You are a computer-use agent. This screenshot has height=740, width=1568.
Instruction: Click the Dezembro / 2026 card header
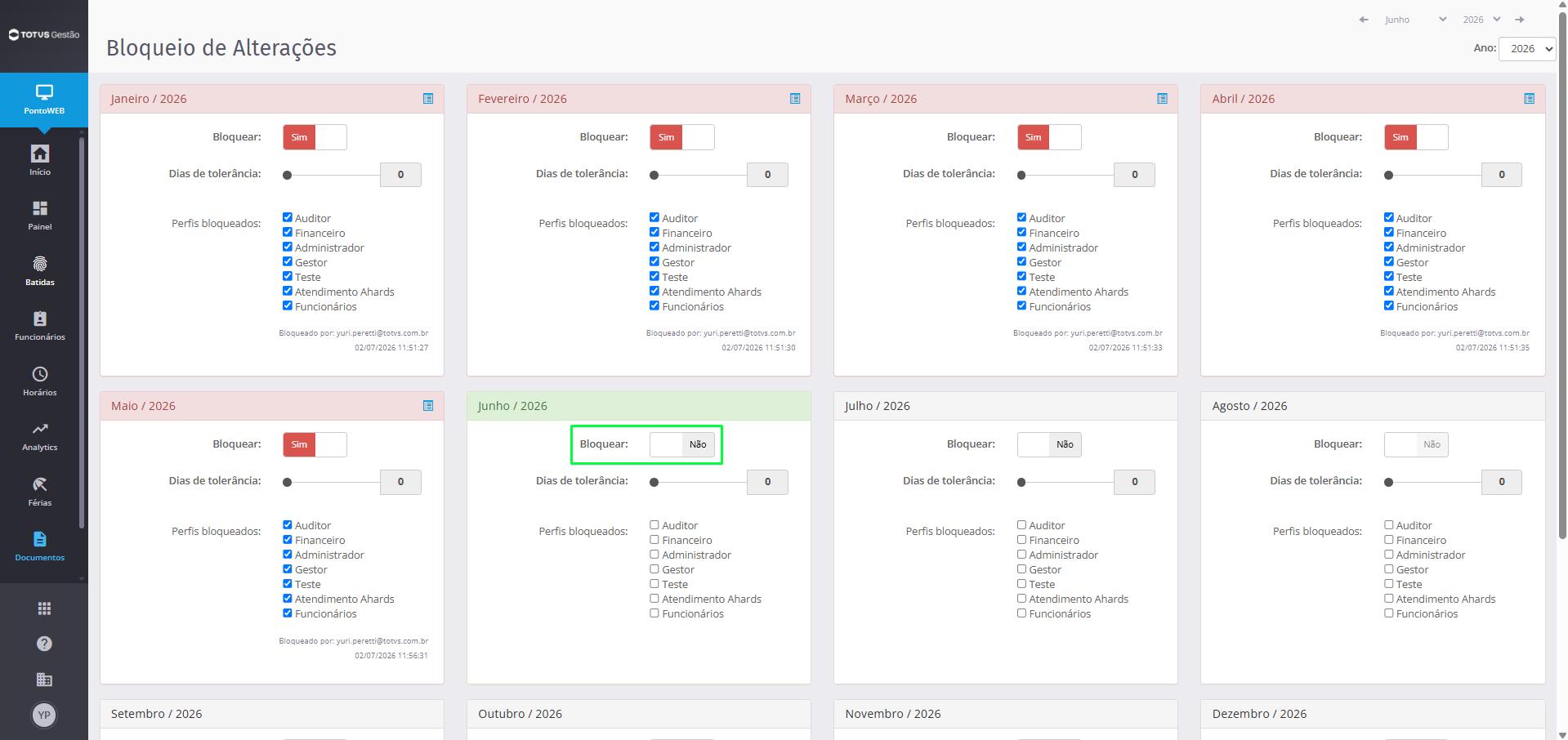pos(1373,714)
